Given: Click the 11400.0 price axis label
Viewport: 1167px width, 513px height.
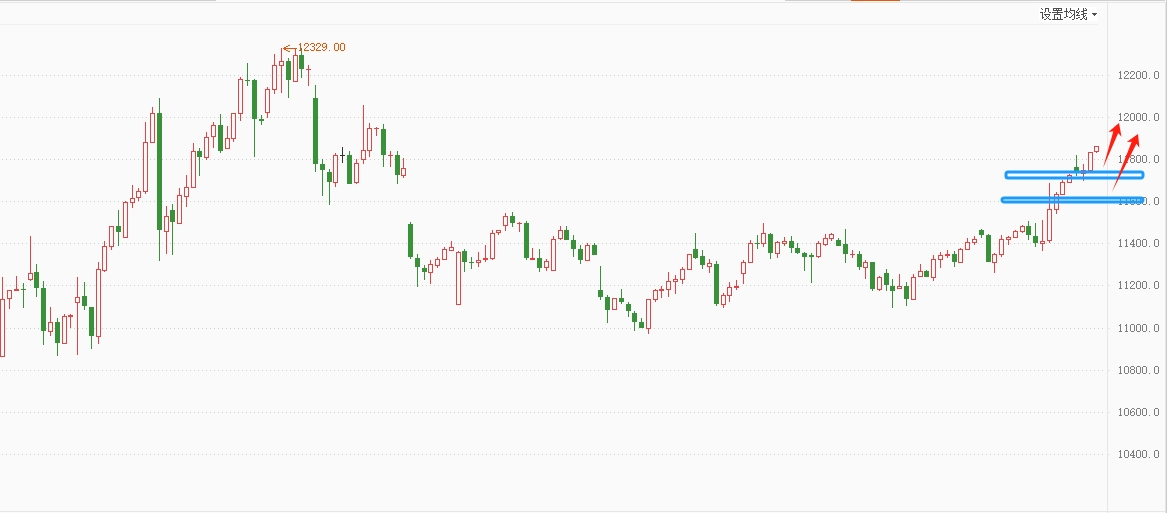Looking at the screenshot, I should click(1140, 243).
